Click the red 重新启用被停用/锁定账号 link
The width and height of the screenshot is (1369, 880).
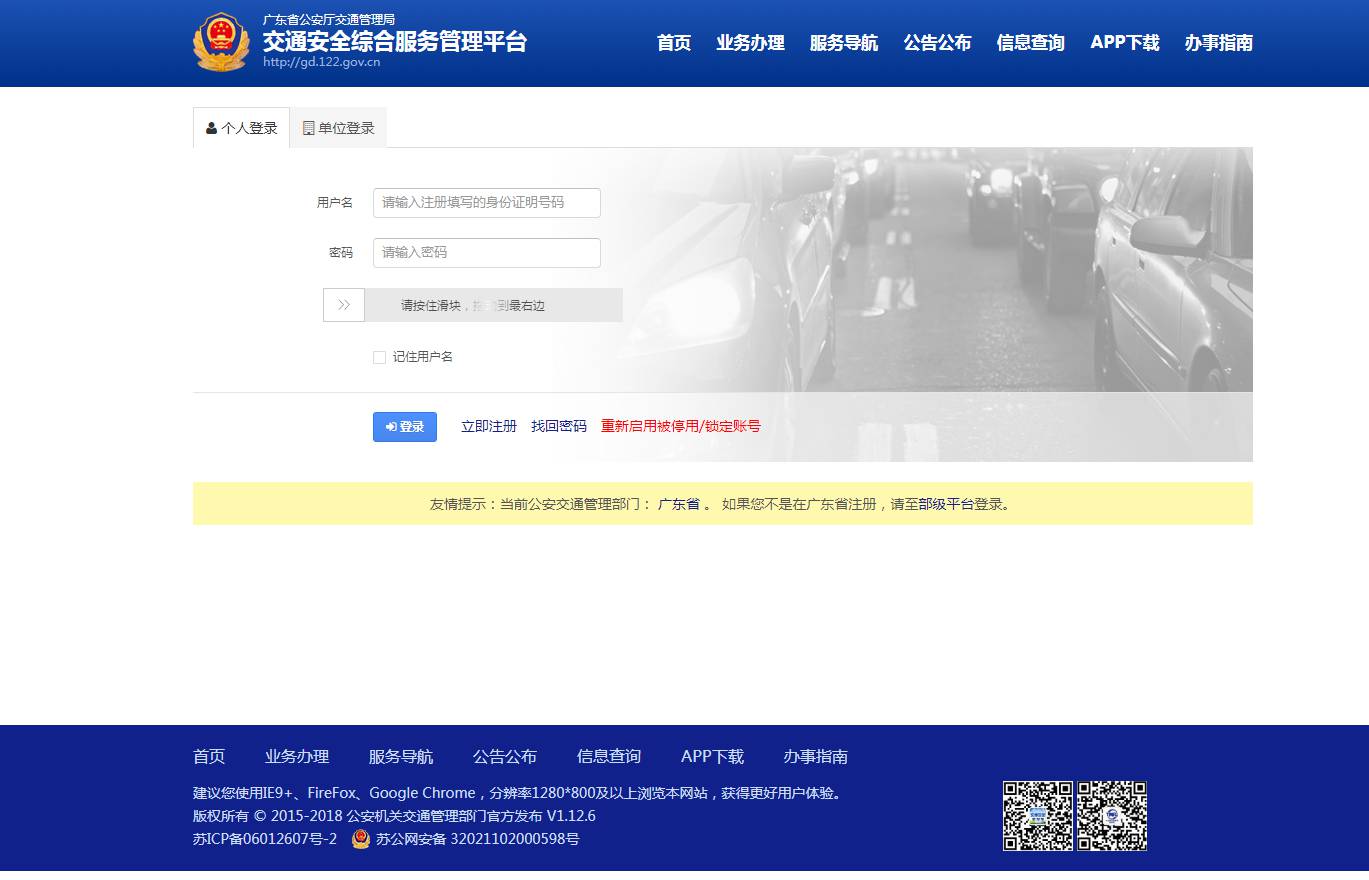(x=680, y=426)
